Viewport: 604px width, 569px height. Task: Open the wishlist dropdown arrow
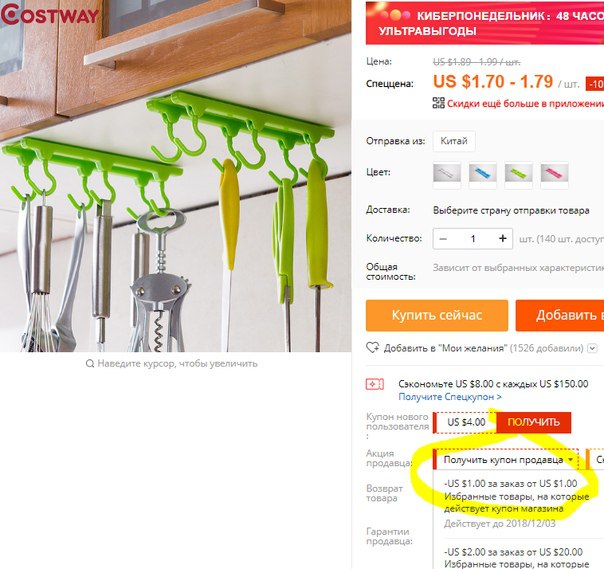point(592,348)
